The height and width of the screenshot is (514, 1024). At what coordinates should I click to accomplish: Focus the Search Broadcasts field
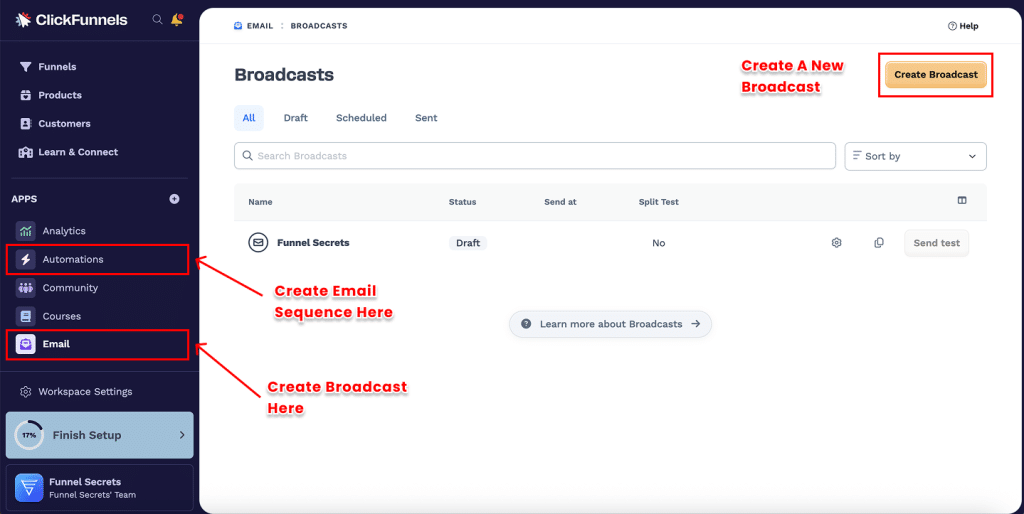[x=535, y=156]
